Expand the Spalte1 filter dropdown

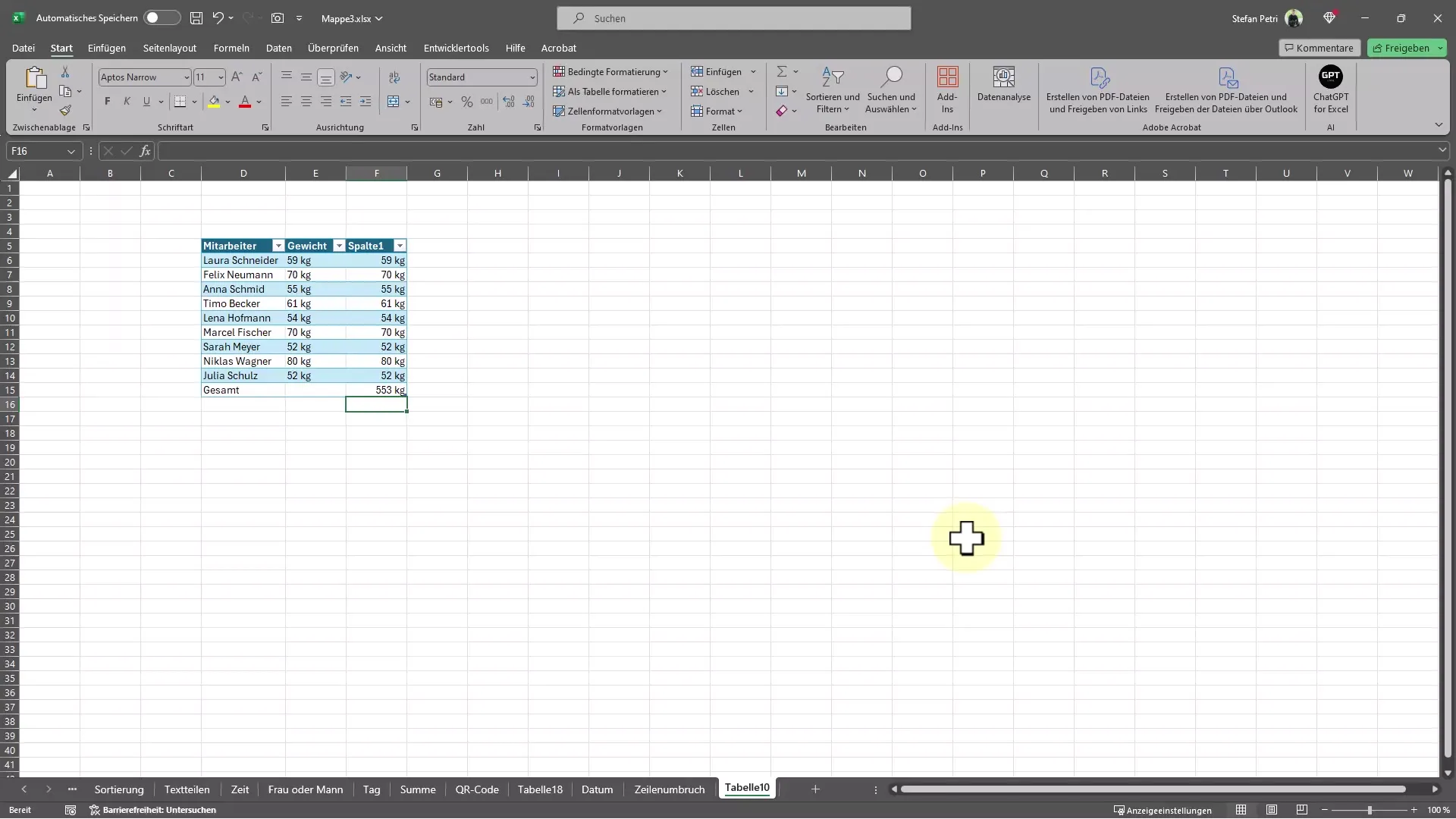point(400,245)
